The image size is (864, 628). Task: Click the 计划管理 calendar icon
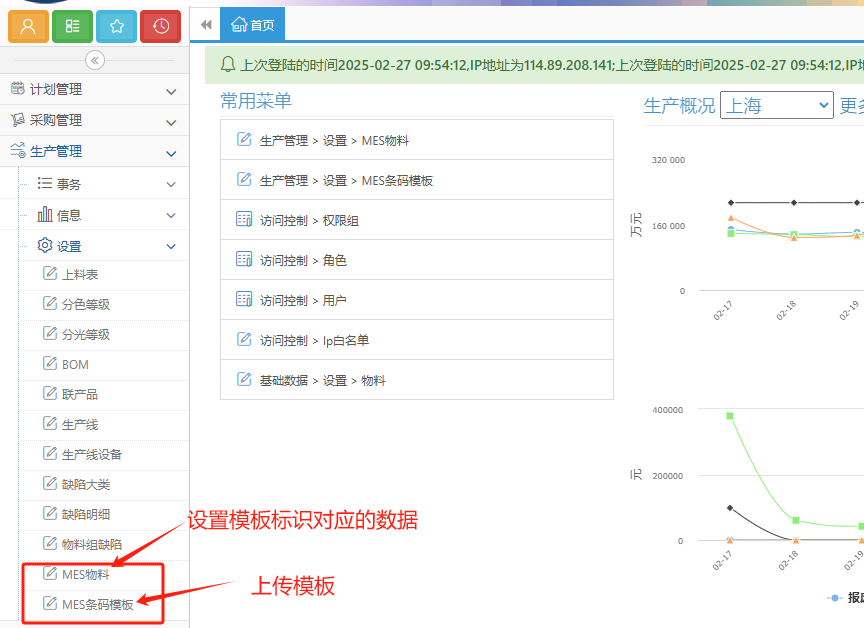tap(18, 88)
